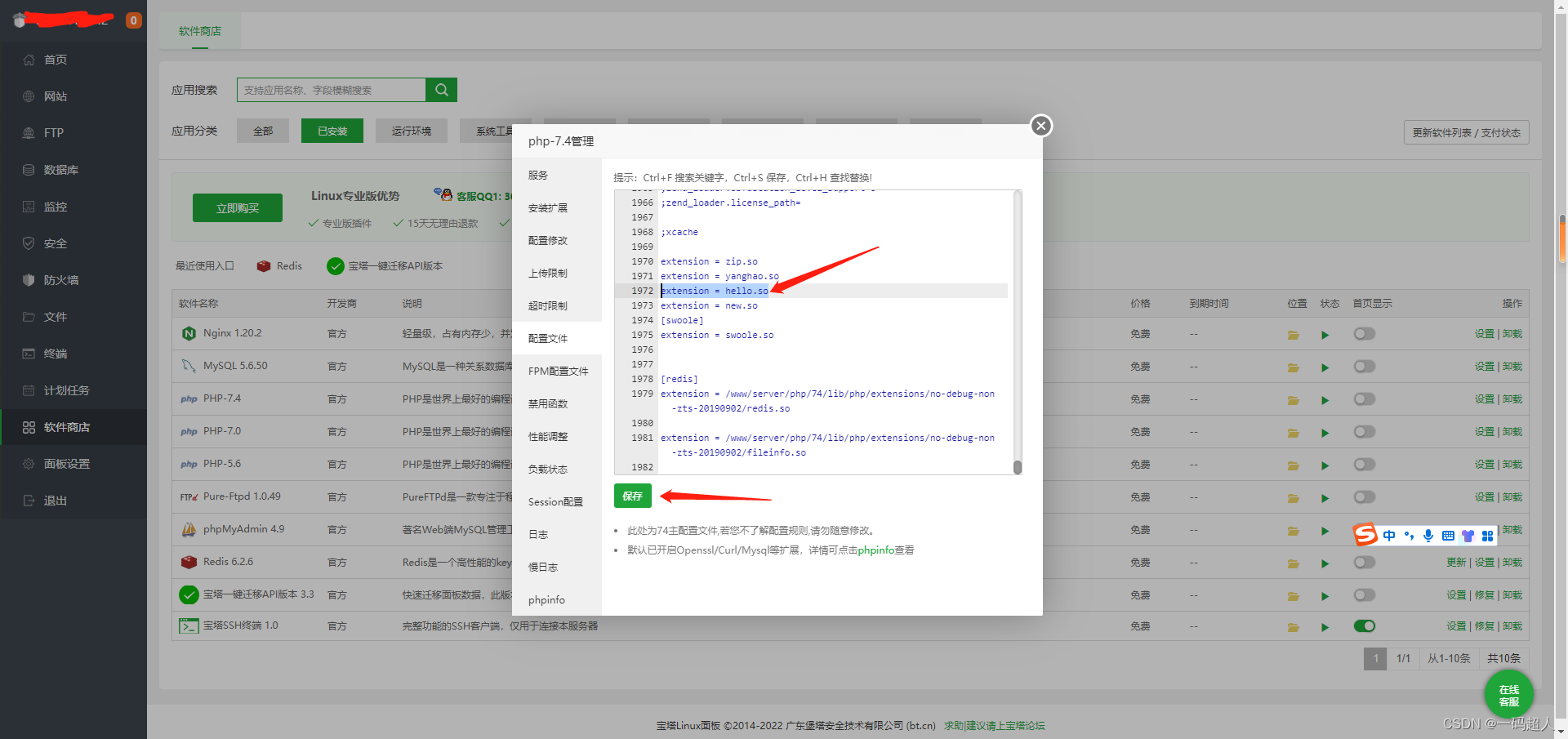Select Session配置 tab in dialog
Image resolution: width=1568 pixels, height=739 pixels.
(x=557, y=501)
